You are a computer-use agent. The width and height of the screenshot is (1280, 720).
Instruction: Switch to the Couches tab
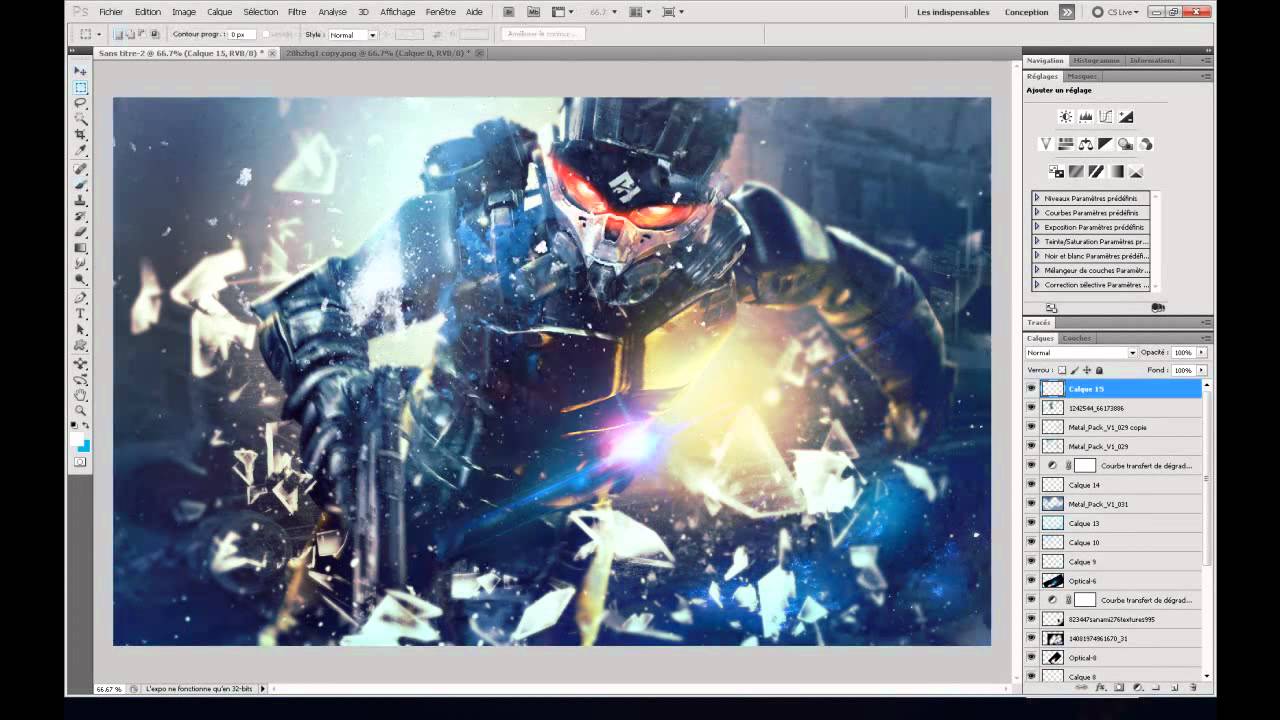tap(1076, 338)
